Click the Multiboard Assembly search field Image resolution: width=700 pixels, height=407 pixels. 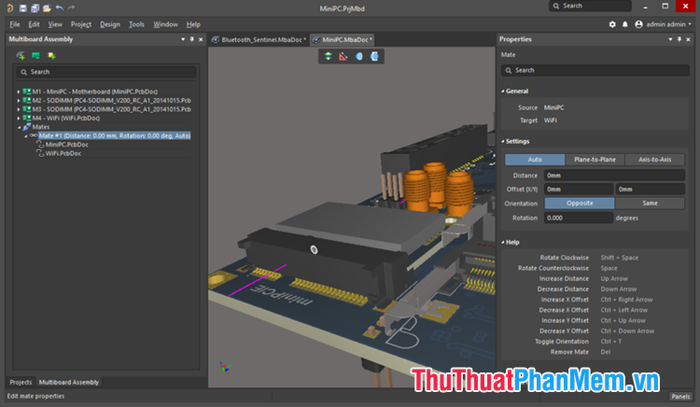106,72
